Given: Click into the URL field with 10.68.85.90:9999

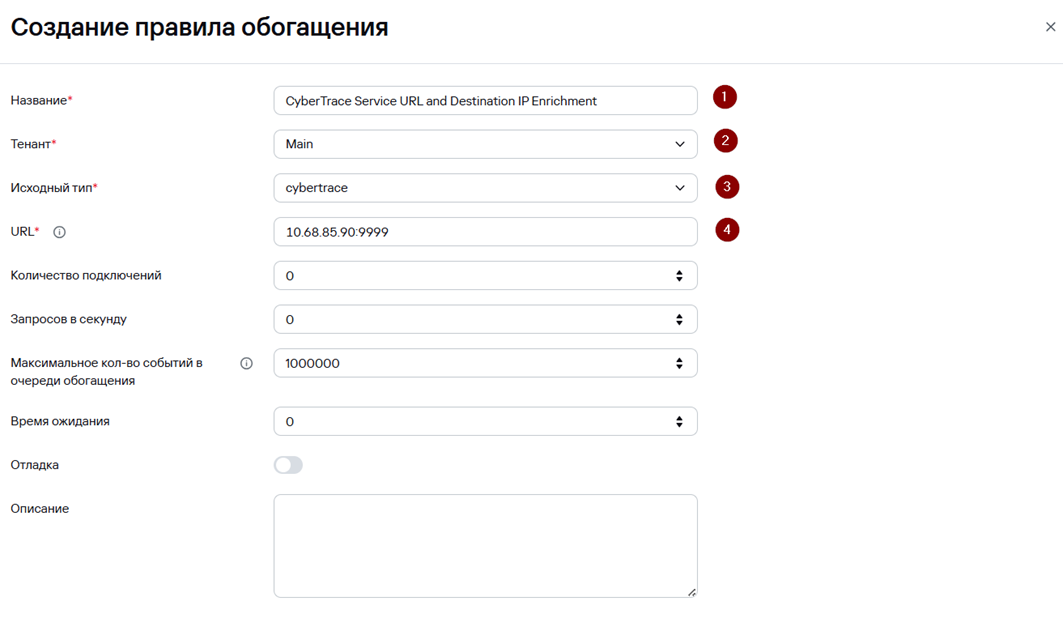Looking at the screenshot, I should pyautogui.click(x=485, y=232).
